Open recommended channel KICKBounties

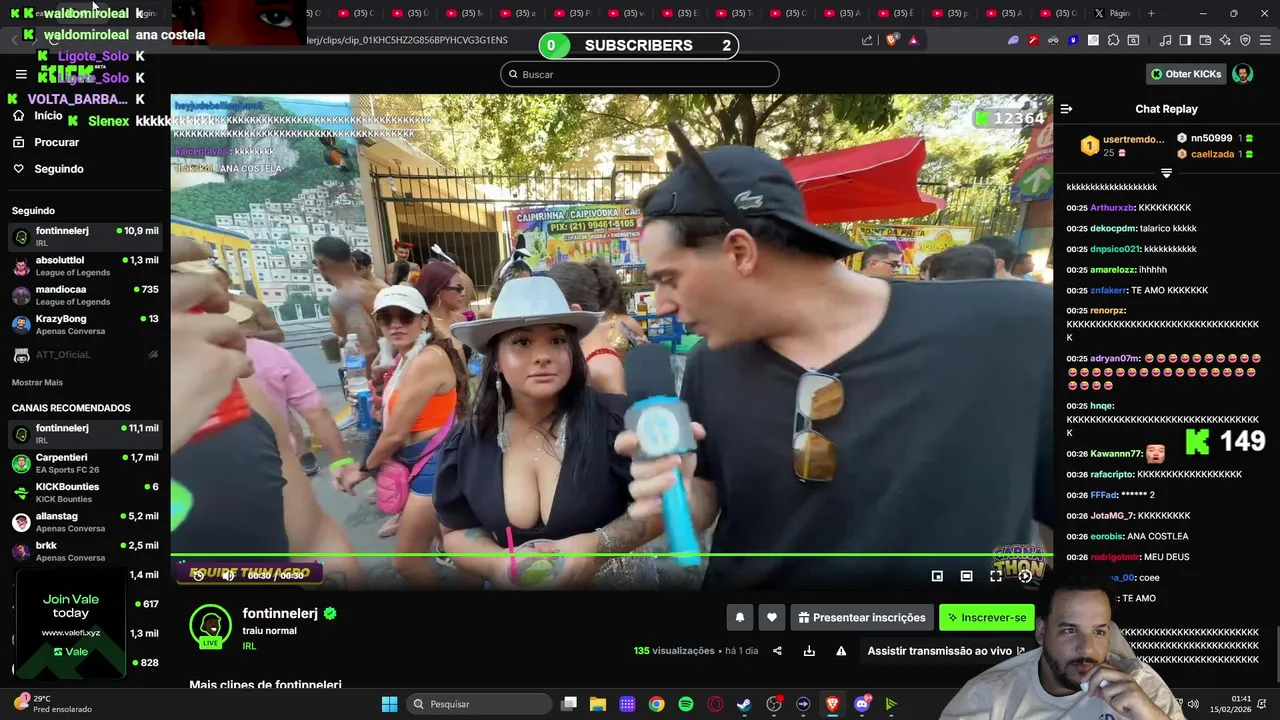coord(85,492)
